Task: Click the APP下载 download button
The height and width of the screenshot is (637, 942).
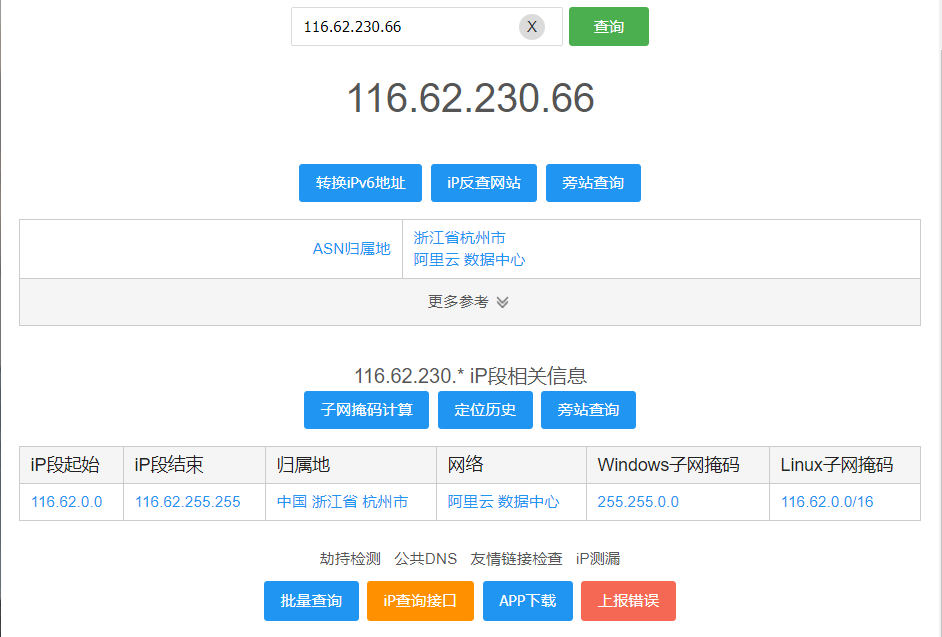Action: (527, 601)
